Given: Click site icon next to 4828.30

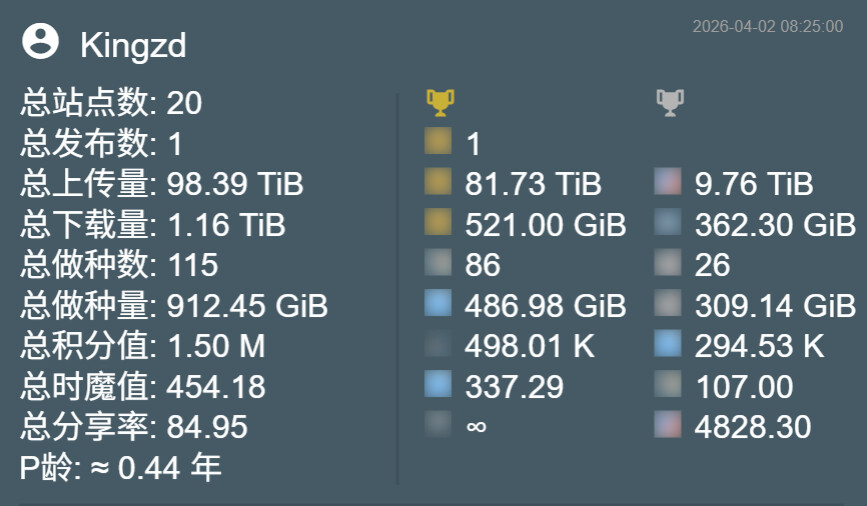Looking at the screenshot, I should (x=668, y=424).
